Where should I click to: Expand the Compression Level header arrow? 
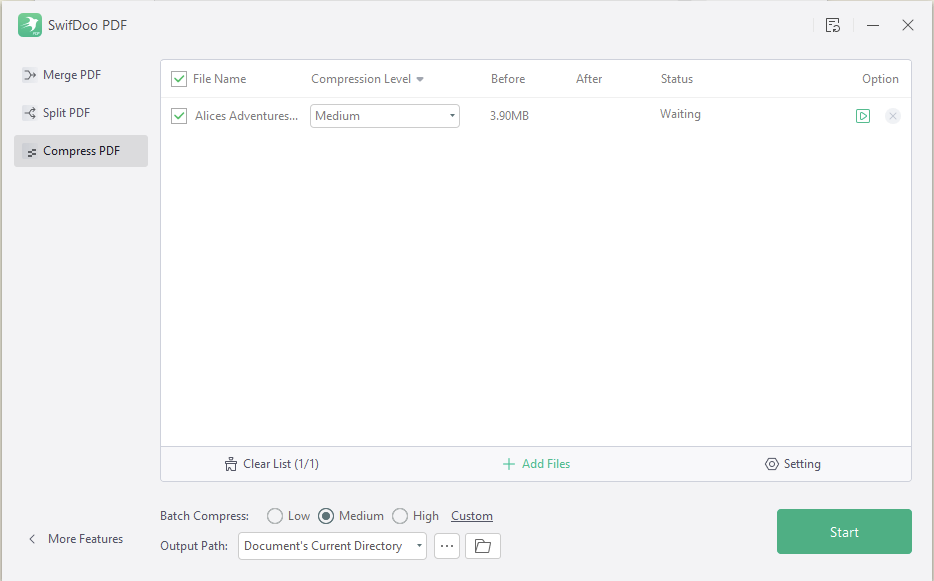tap(420, 79)
